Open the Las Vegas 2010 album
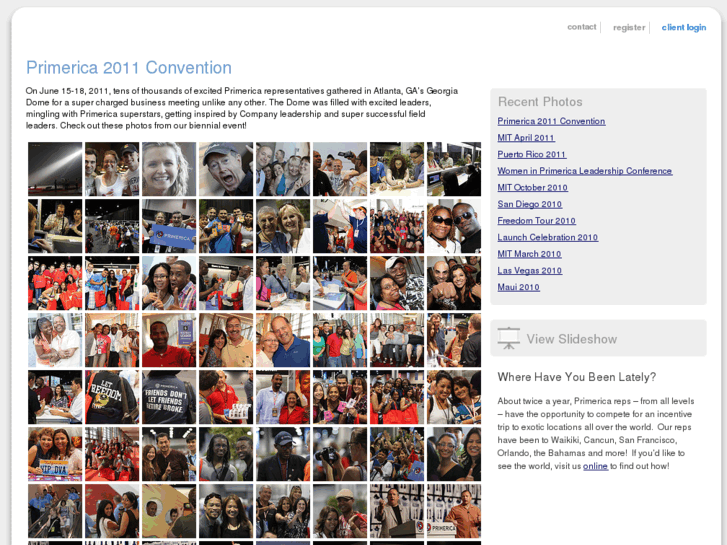Screen dimensions: 727x545 pyautogui.click(x=529, y=270)
